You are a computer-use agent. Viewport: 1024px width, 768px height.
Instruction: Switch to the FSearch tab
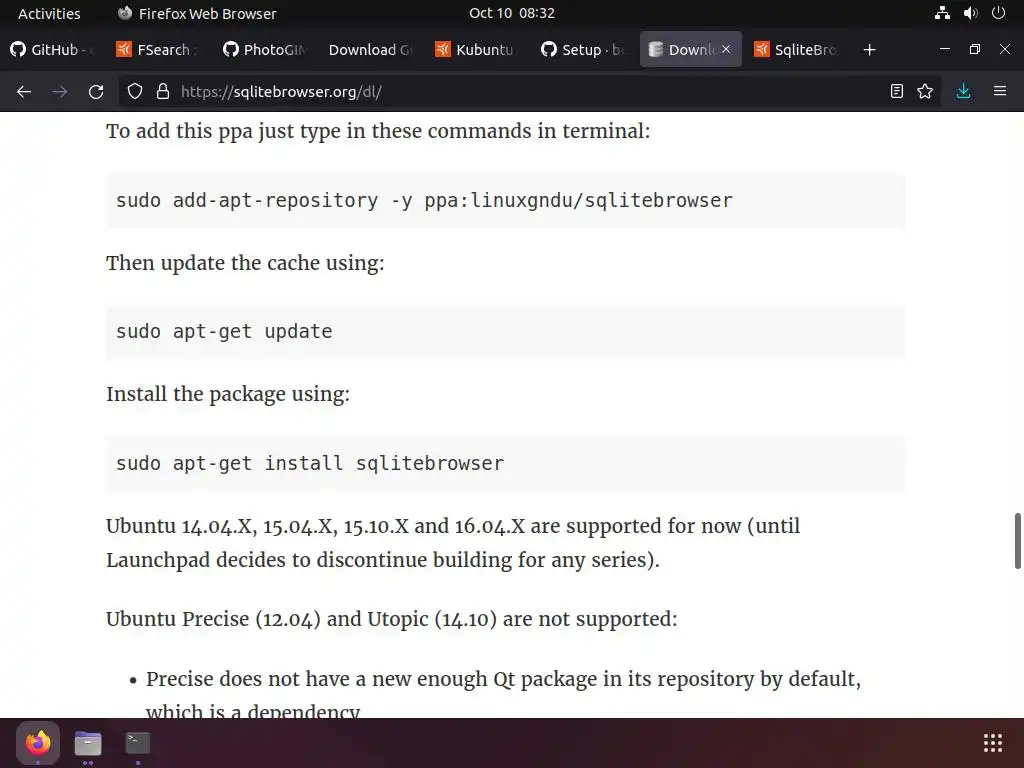160,49
